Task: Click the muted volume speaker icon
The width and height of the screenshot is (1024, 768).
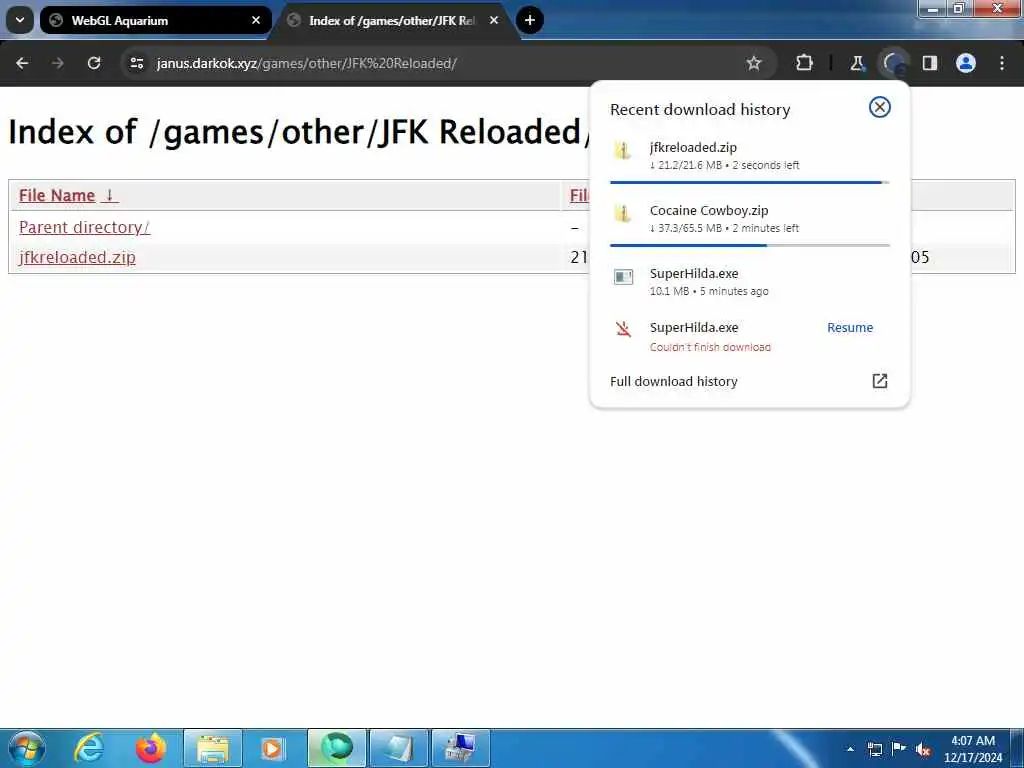Action: click(x=923, y=750)
